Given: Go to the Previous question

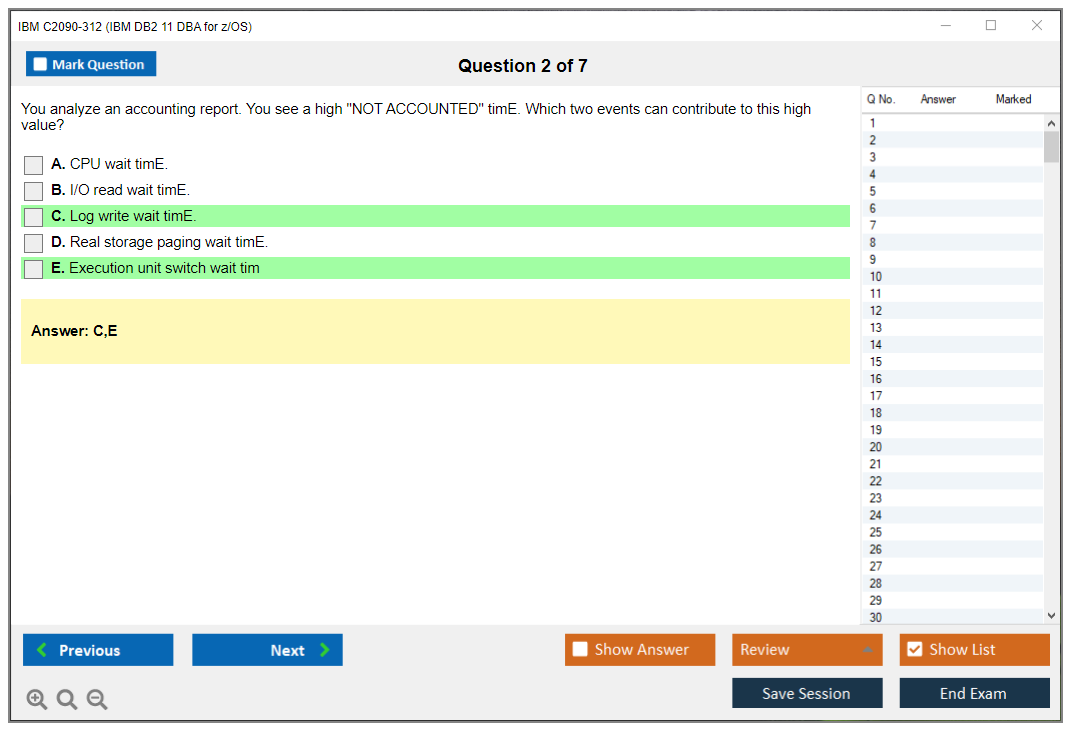Looking at the screenshot, I should coord(98,650).
